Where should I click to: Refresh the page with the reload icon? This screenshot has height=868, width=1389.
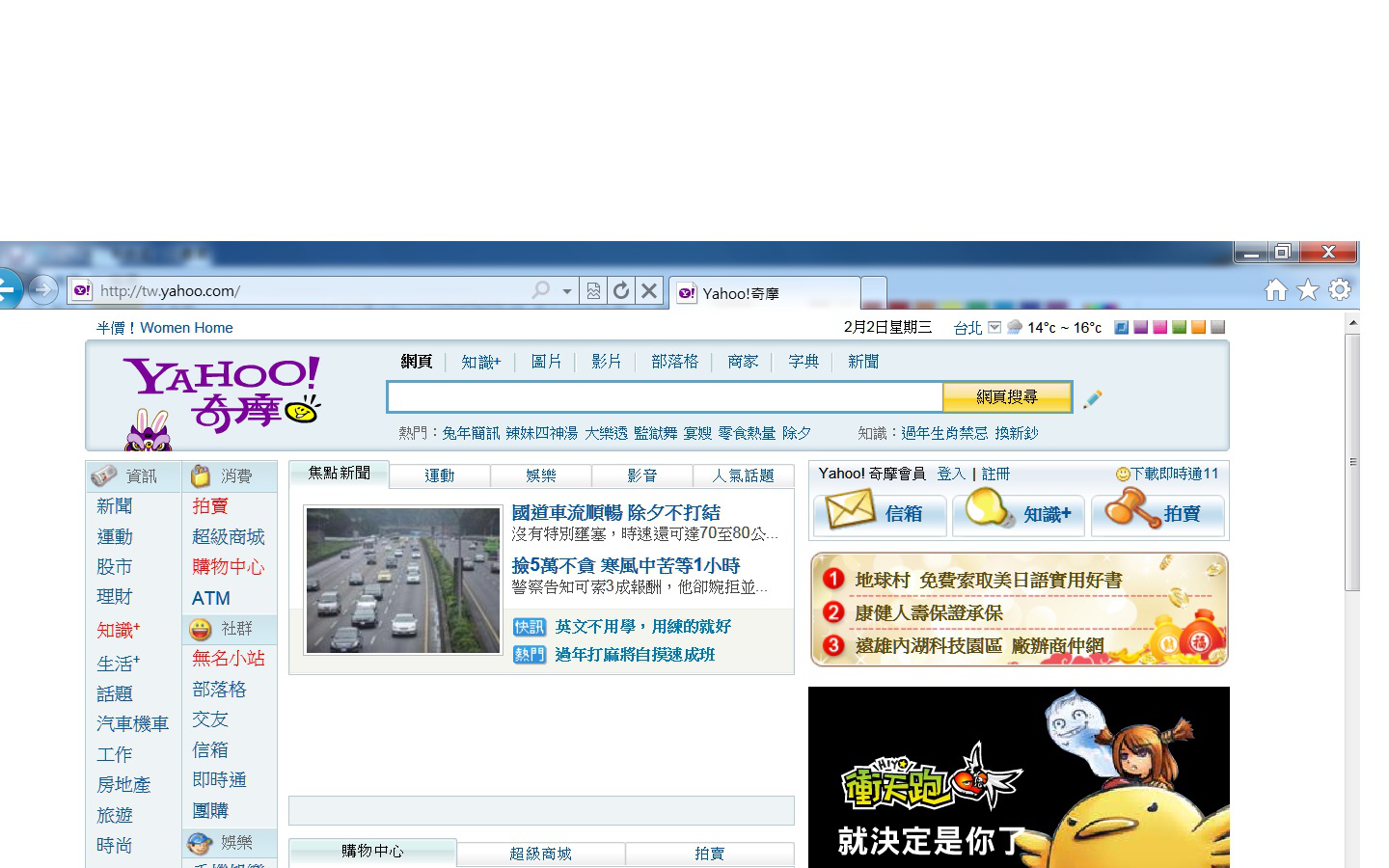[x=621, y=290]
